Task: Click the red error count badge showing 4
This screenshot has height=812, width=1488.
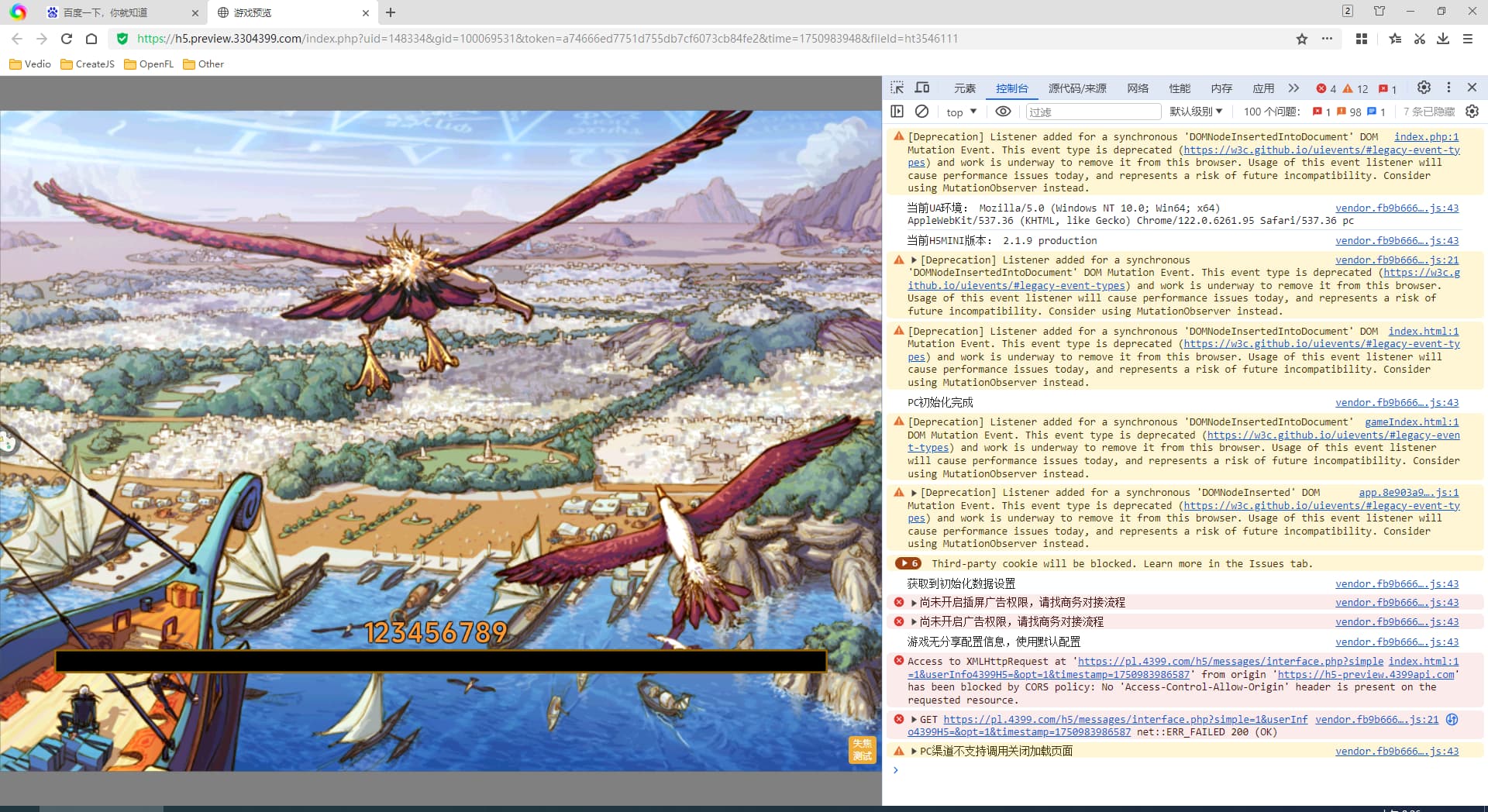Action: (x=1326, y=88)
